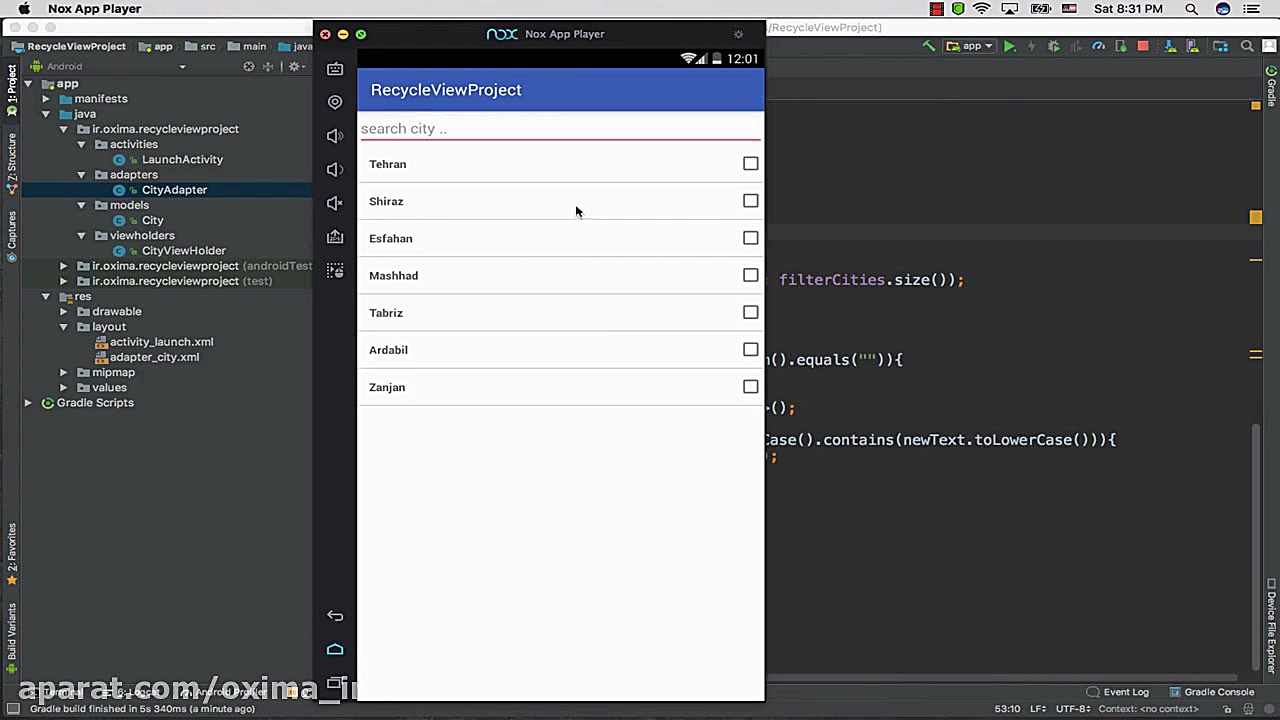Check the Shiraz checkbox

pos(751,201)
